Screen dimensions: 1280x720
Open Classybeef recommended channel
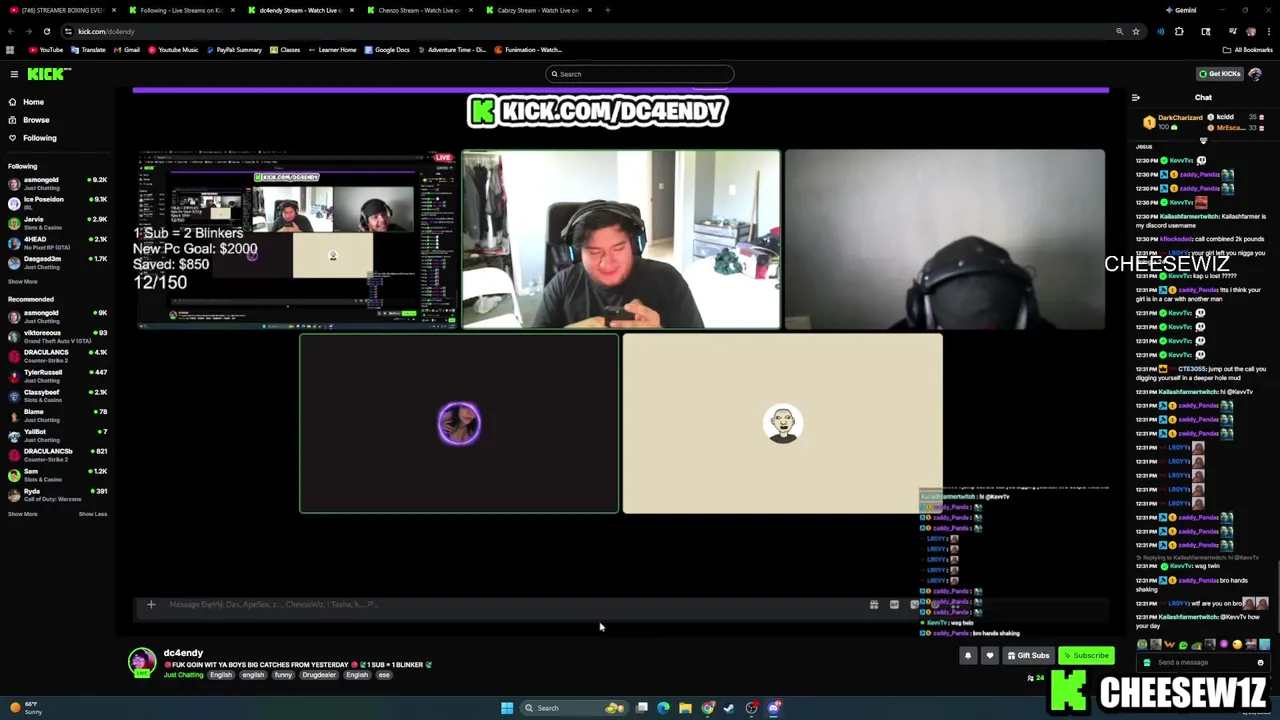pos(58,396)
